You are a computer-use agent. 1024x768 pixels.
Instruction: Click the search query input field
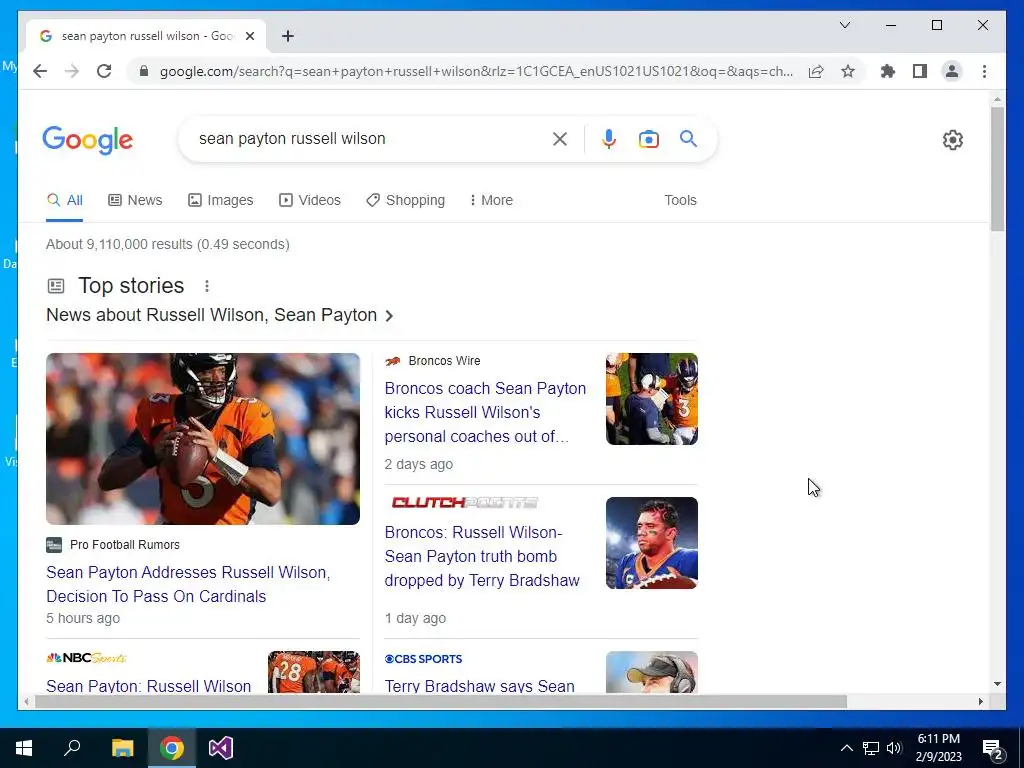click(x=369, y=138)
